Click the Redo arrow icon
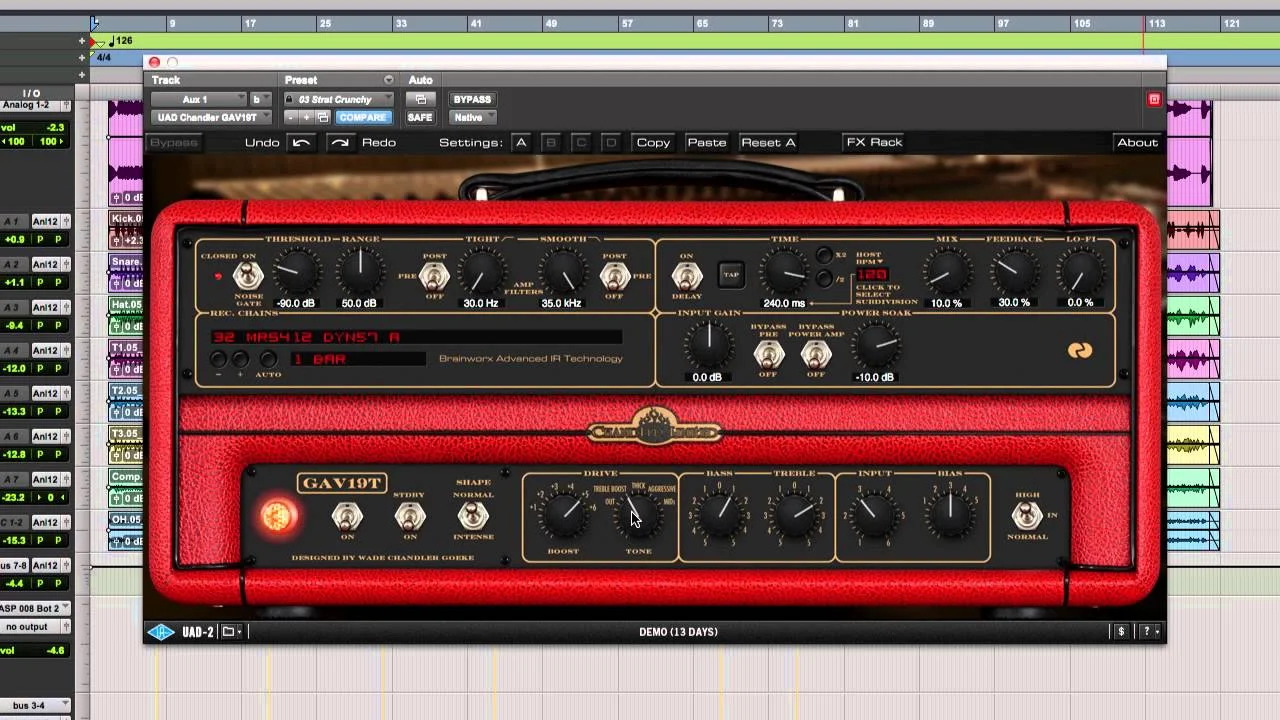 (341, 142)
